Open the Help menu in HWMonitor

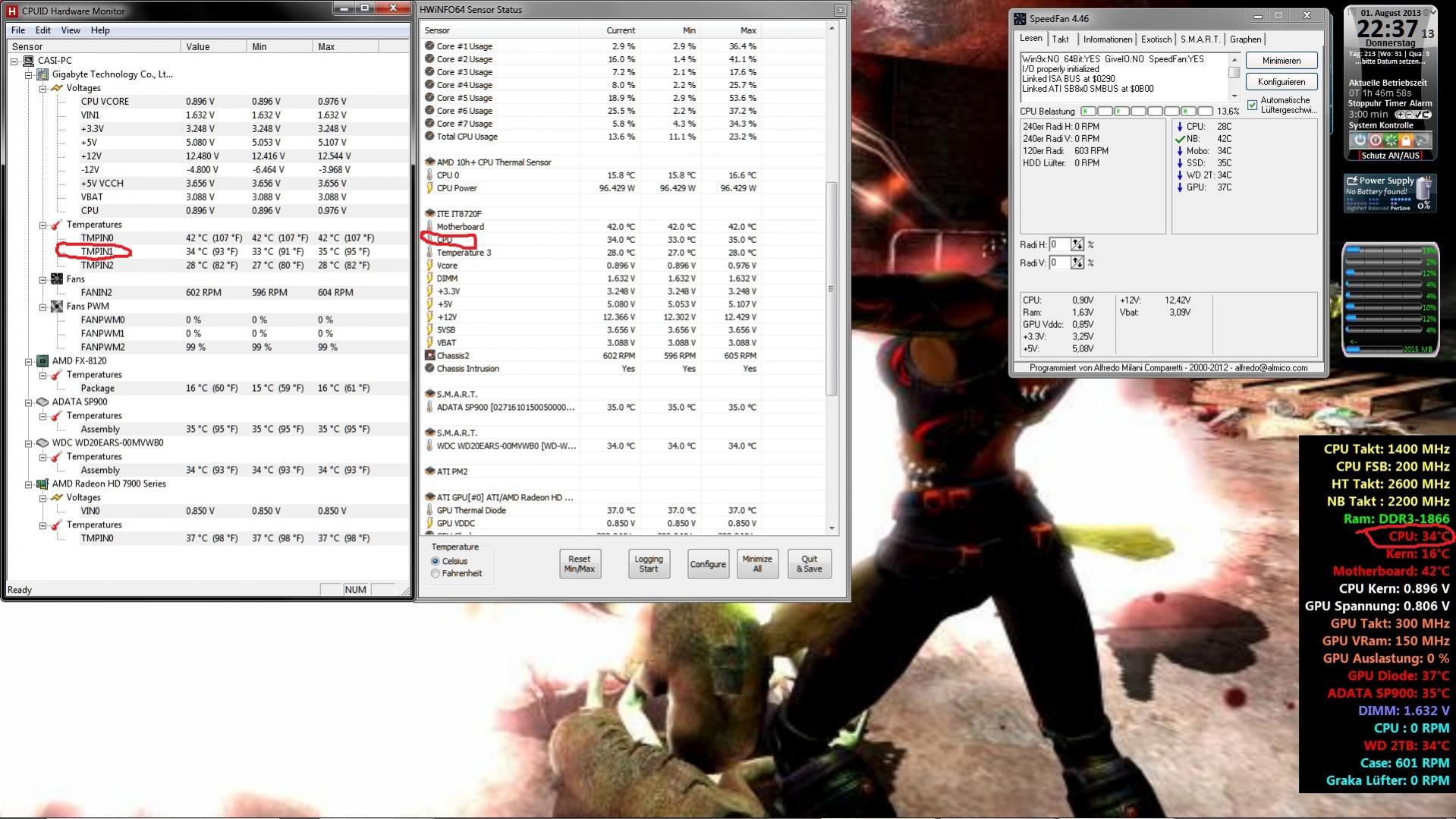pos(100,30)
